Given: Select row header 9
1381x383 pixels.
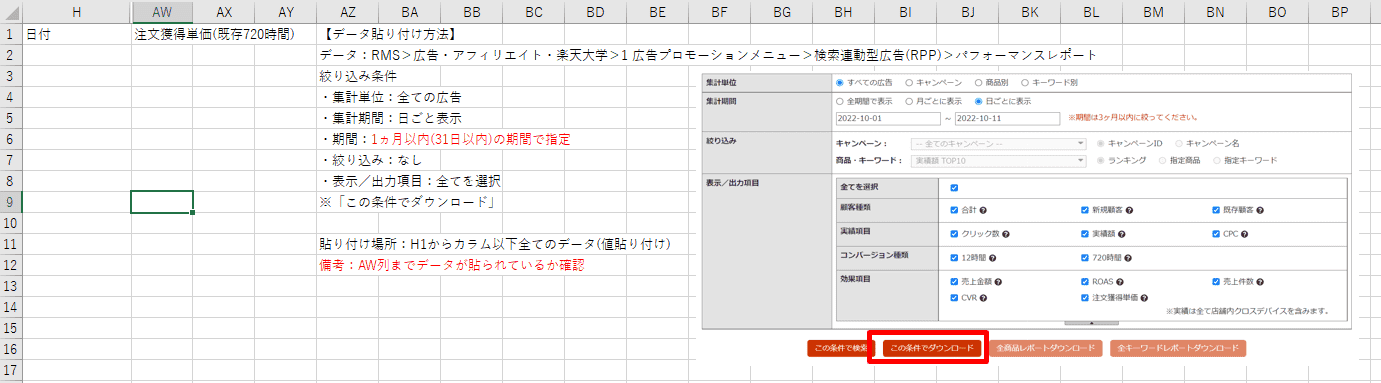Looking at the screenshot, I should pyautogui.click(x=10, y=201).
